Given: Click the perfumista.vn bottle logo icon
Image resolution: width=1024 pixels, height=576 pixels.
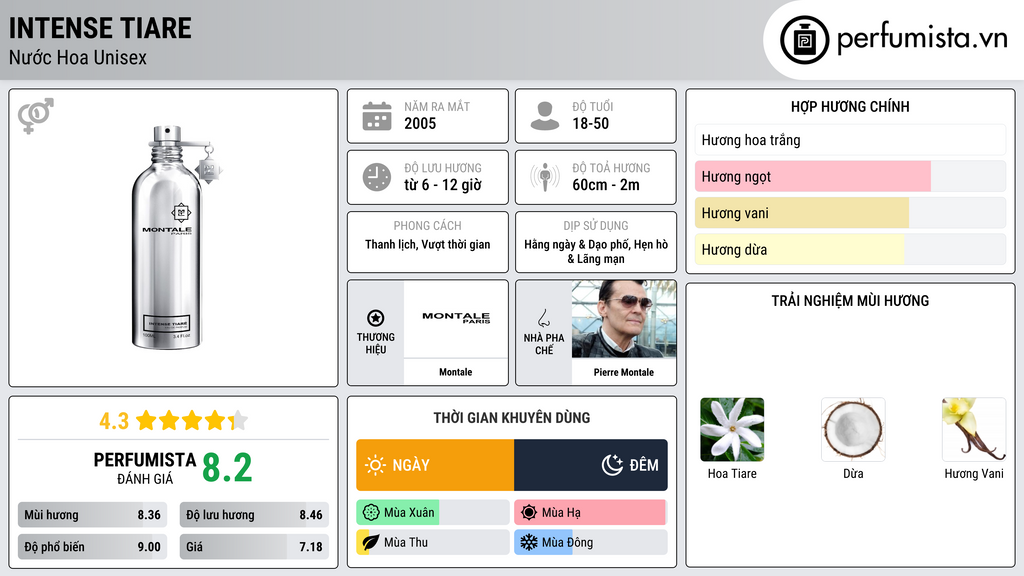Looking at the screenshot, I should (802, 40).
